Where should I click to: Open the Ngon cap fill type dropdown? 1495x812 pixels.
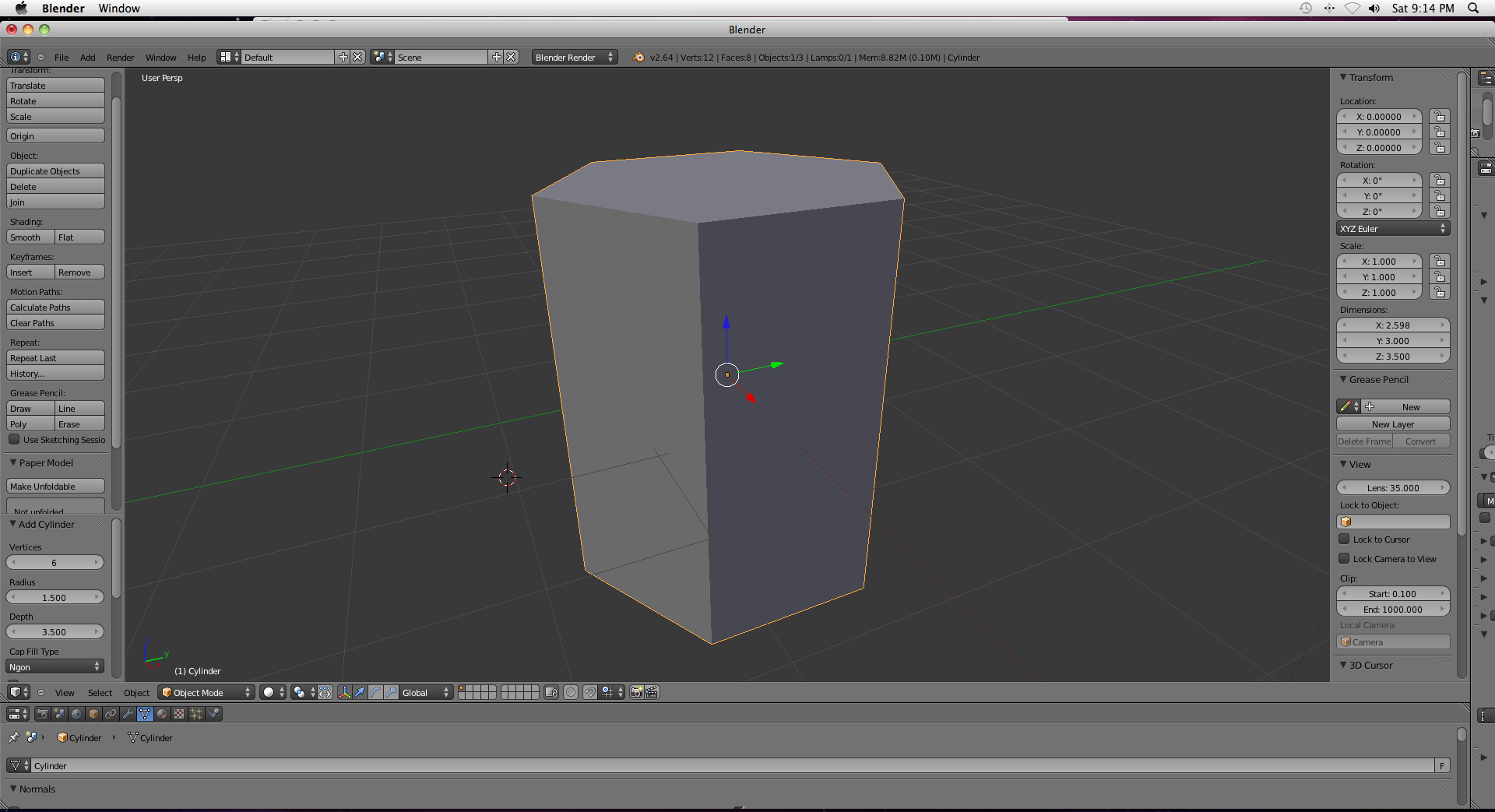[x=55, y=666]
